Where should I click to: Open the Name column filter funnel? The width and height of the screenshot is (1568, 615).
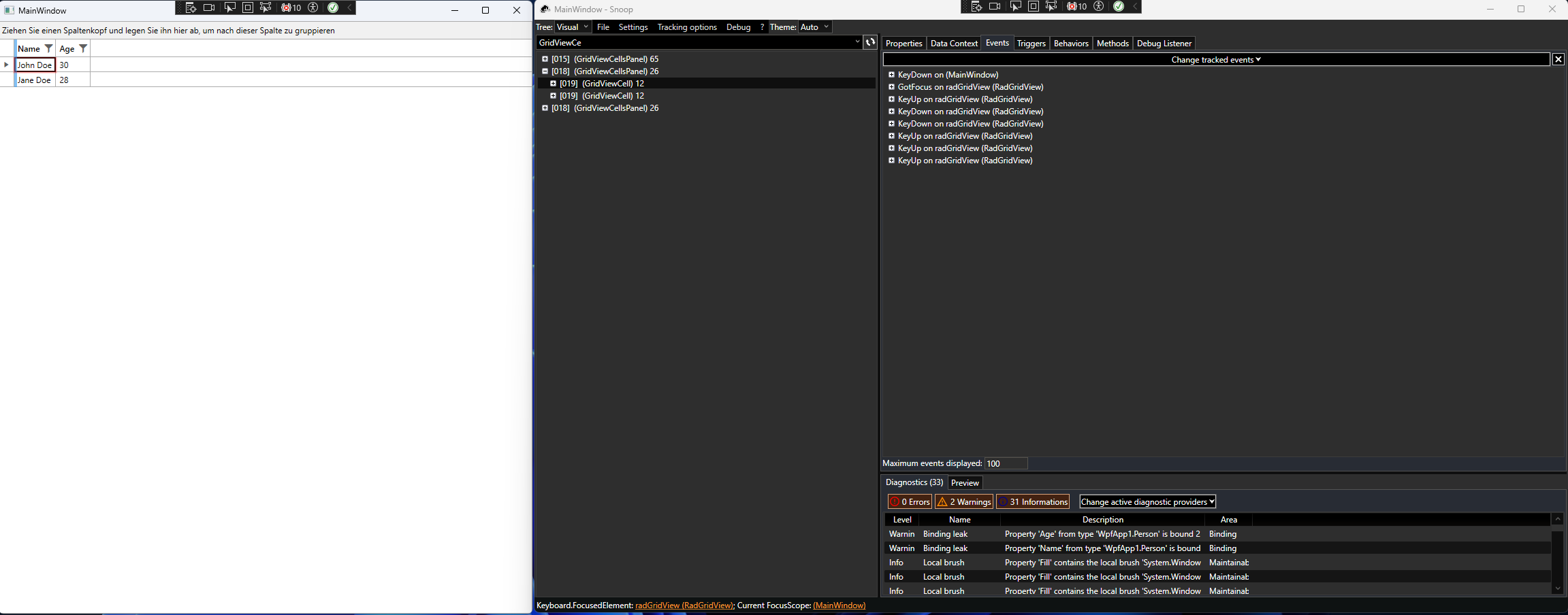coord(48,48)
